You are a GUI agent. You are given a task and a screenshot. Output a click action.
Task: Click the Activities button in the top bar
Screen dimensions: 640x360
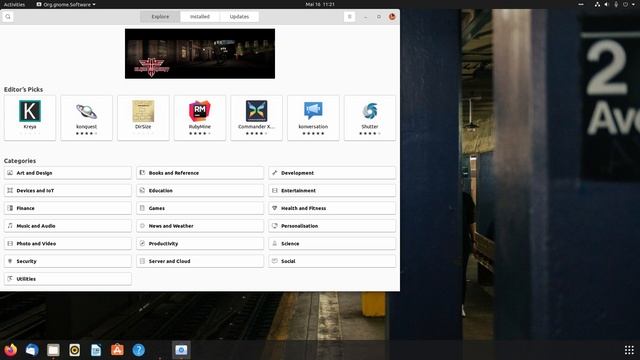point(14,4)
